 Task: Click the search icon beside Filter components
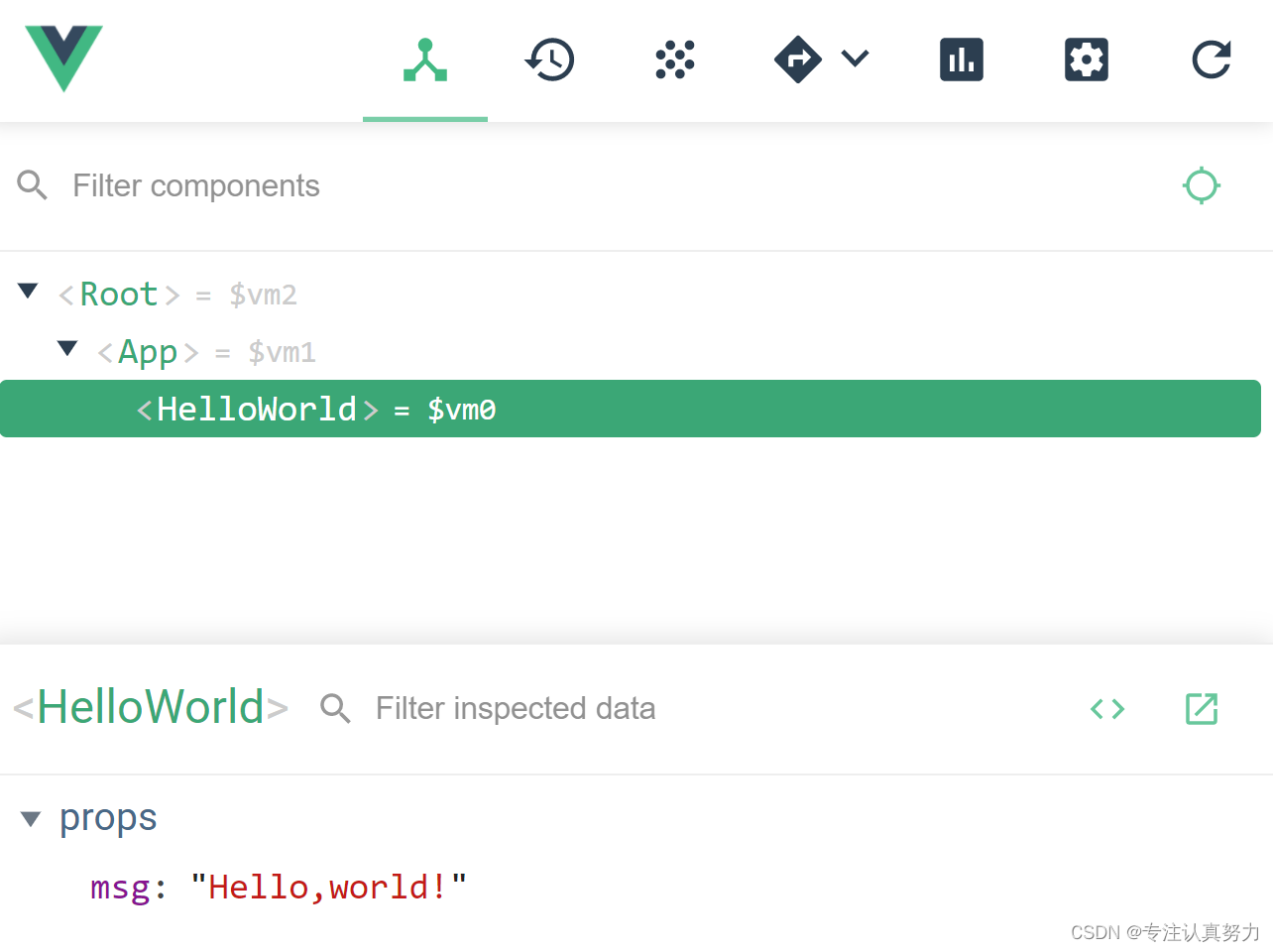tap(33, 185)
